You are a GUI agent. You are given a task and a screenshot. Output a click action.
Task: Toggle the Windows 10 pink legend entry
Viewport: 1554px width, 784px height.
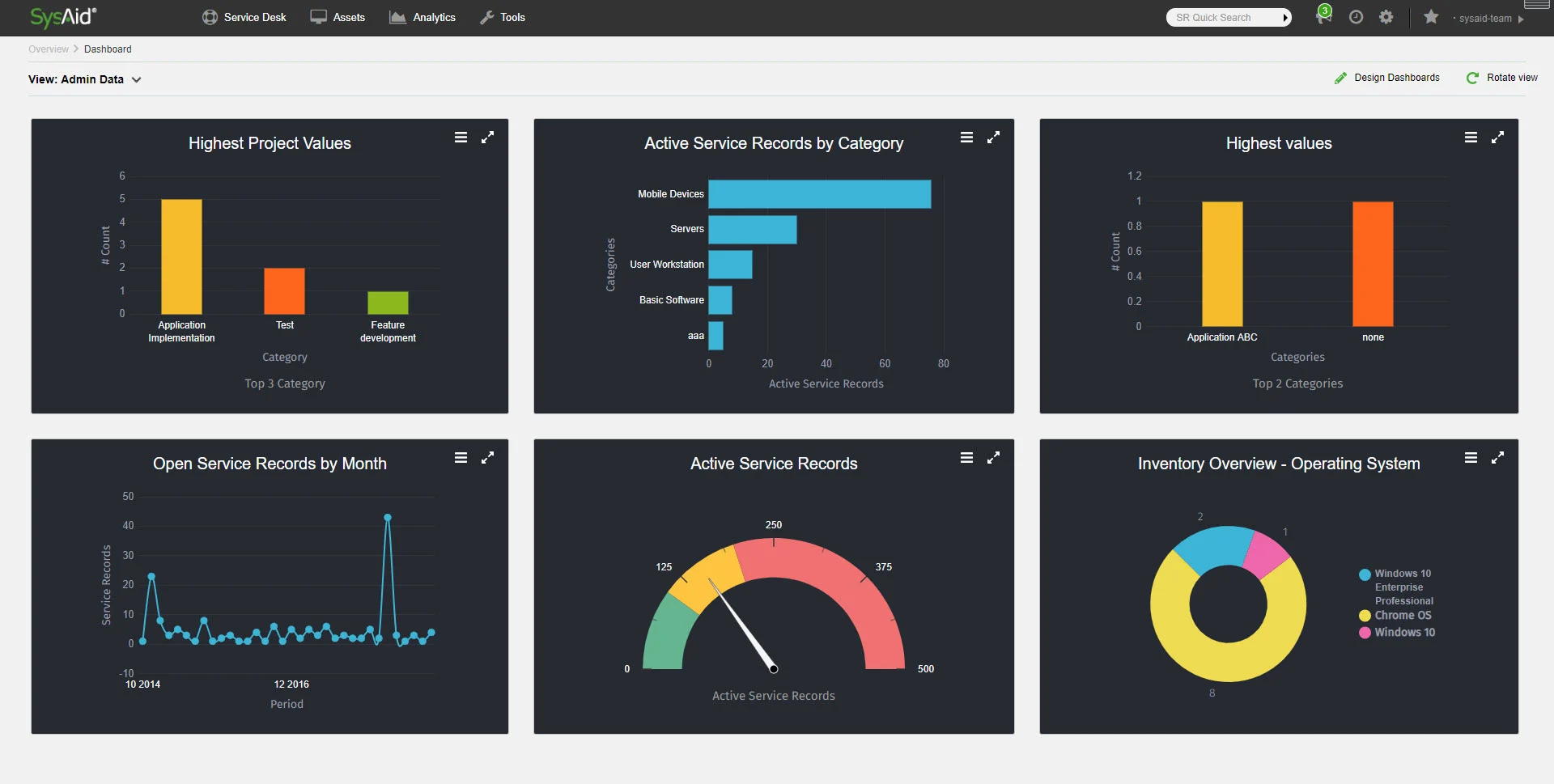1397,633
